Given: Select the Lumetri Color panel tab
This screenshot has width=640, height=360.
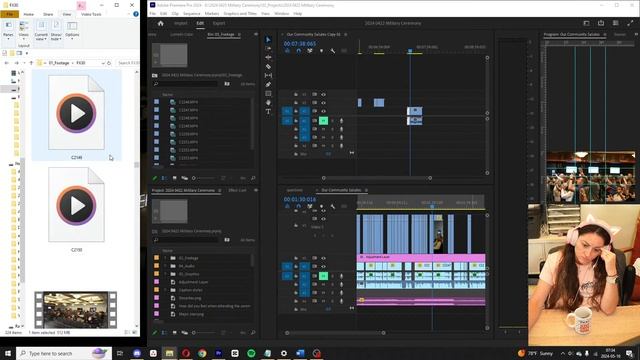Looking at the screenshot, I should [181, 35].
